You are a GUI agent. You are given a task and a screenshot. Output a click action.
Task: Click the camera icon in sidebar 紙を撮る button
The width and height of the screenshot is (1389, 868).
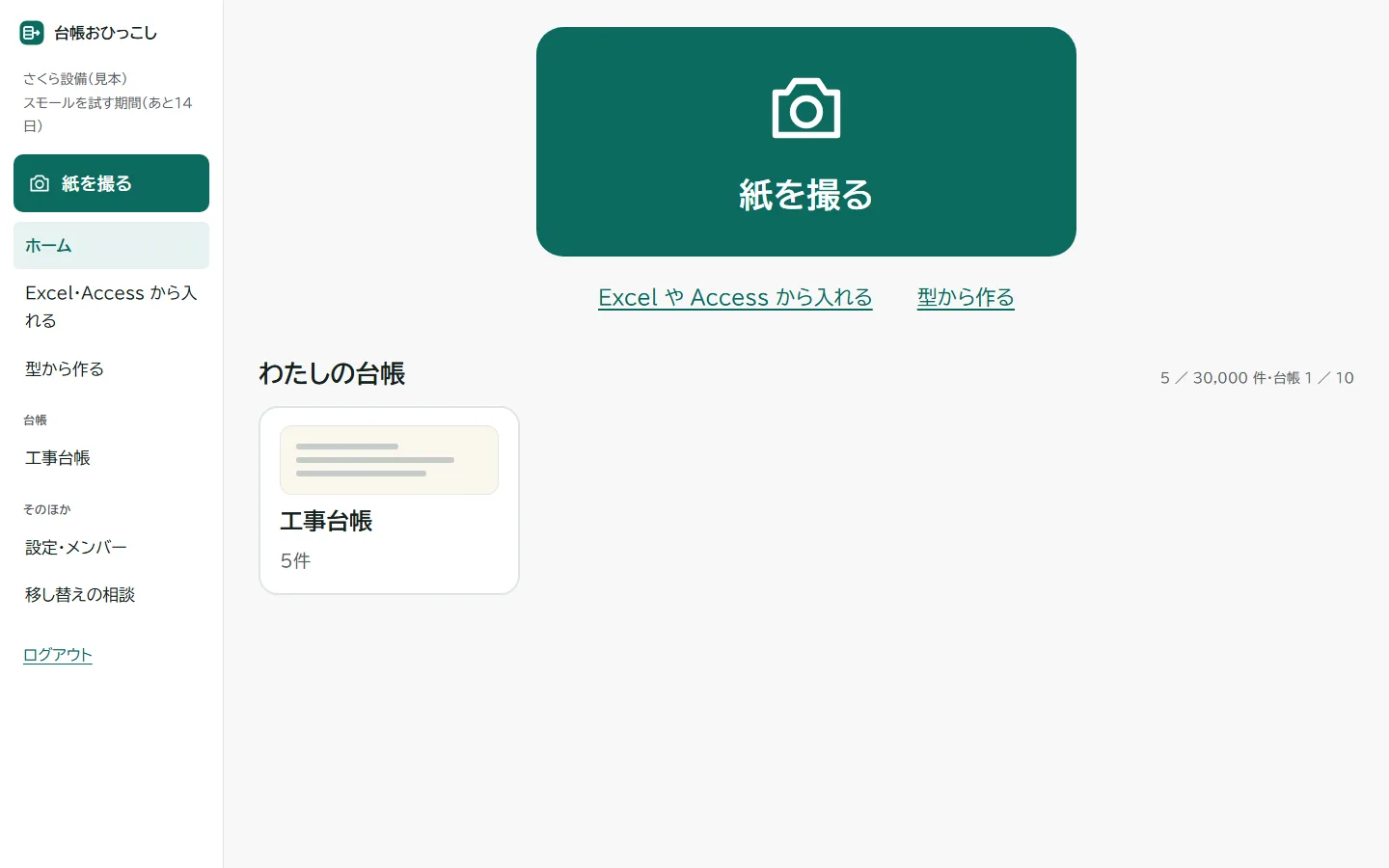pos(40,183)
